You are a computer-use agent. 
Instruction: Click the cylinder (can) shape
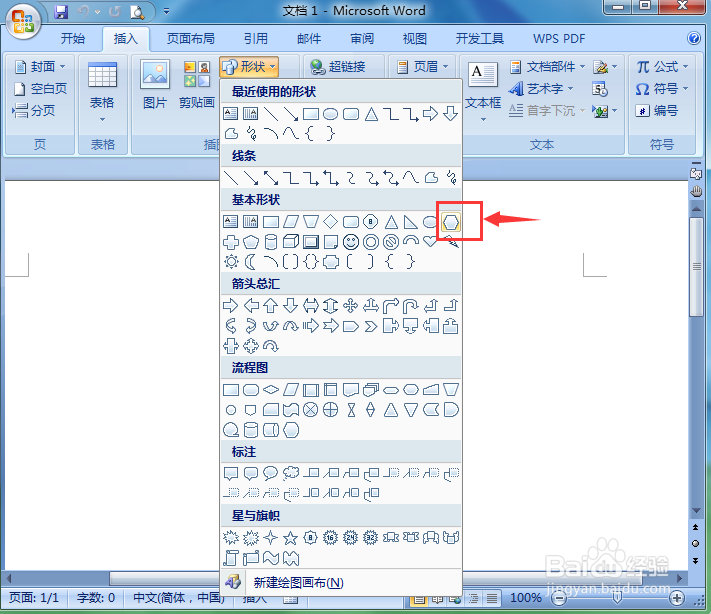[x=271, y=242]
